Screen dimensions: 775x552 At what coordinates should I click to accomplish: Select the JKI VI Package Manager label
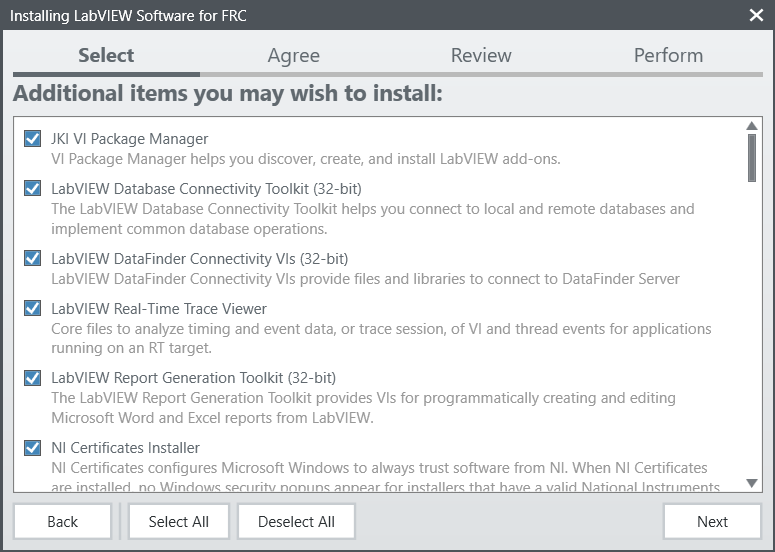tap(130, 139)
